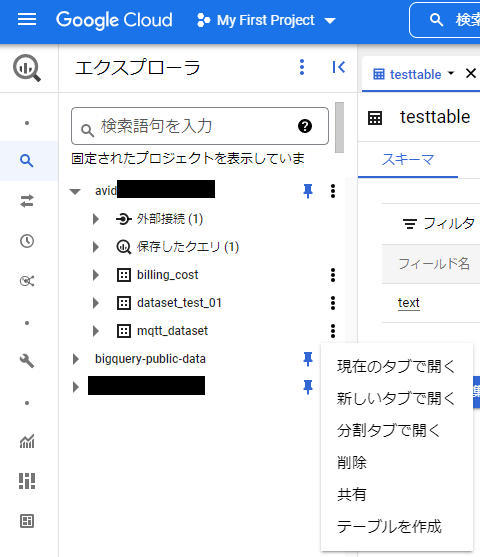Open the My First Project selector
The height and width of the screenshot is (557, 480).
click(x=266, y=20)
